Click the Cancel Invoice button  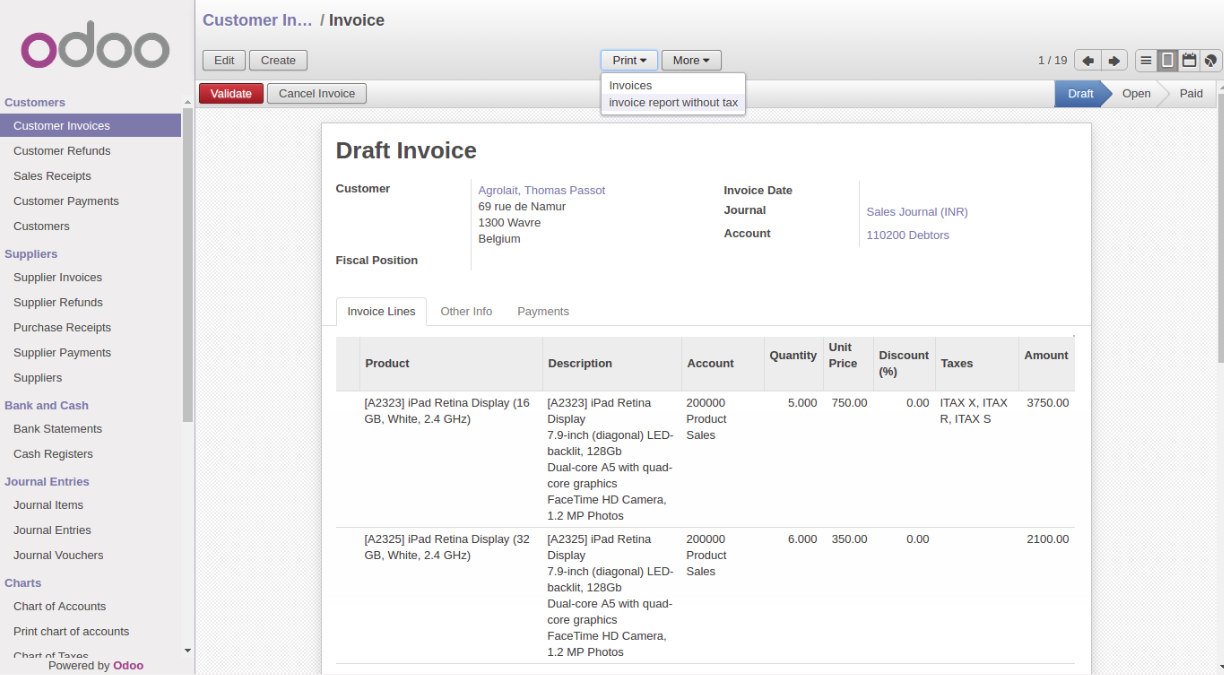pyautogui.click(x=317, y=94)
